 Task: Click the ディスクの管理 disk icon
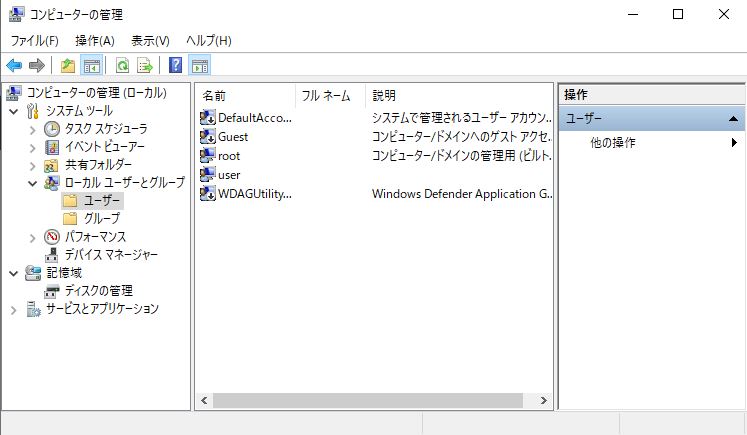tap(51, 291)
